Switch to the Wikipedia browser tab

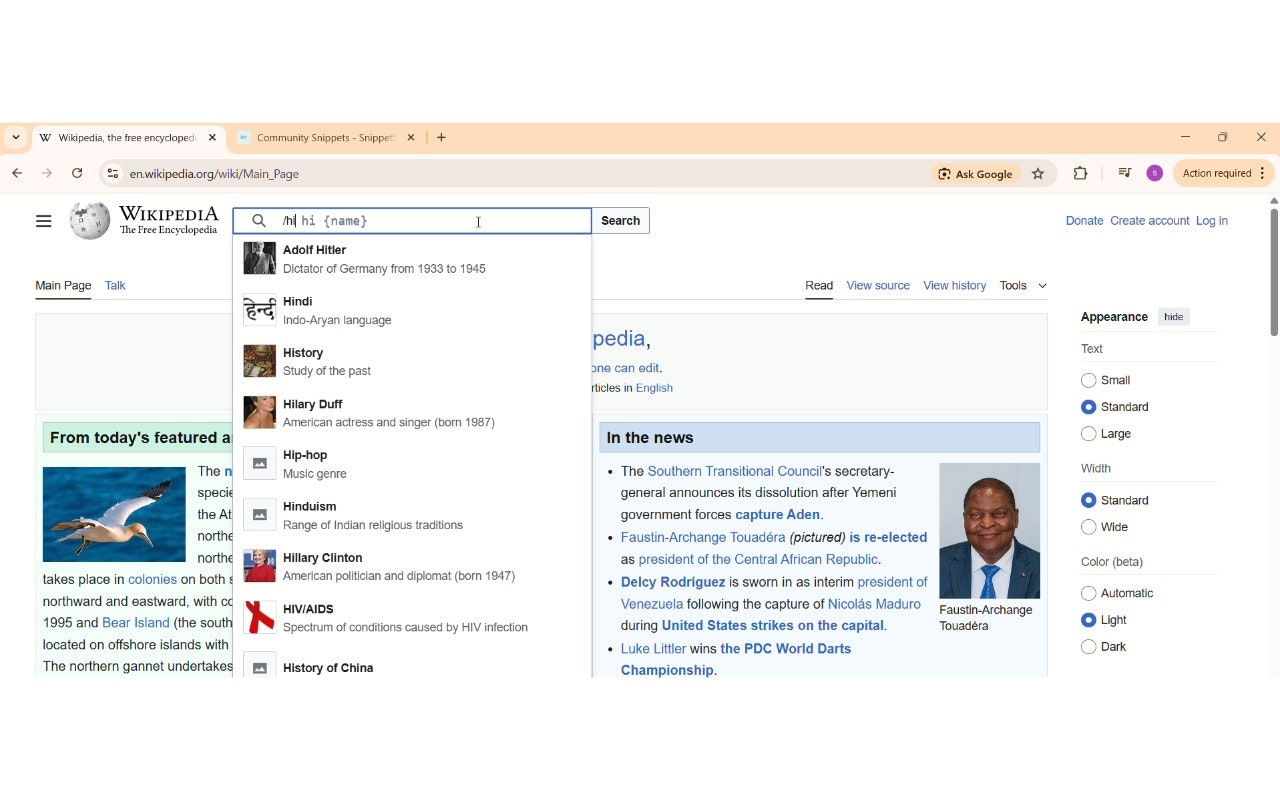tap(128, 138)
